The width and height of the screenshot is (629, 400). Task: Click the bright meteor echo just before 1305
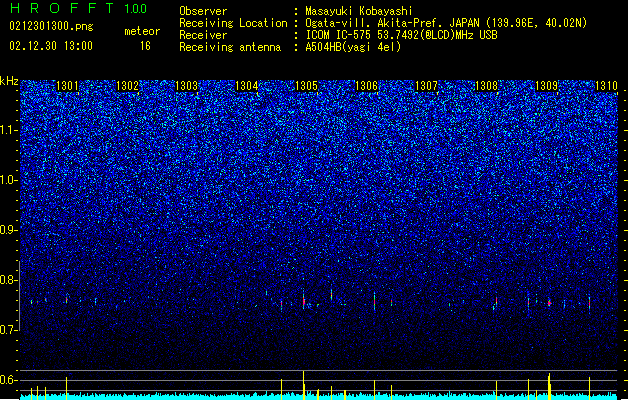(x=304, y=300)
